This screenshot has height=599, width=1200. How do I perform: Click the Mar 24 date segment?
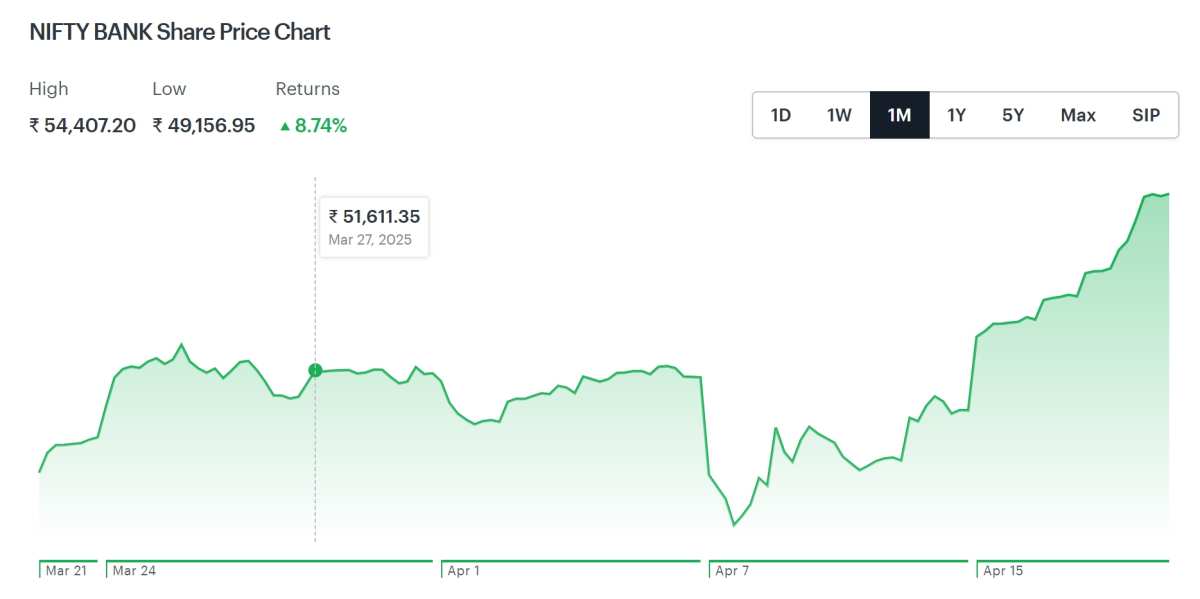(269, 569)
